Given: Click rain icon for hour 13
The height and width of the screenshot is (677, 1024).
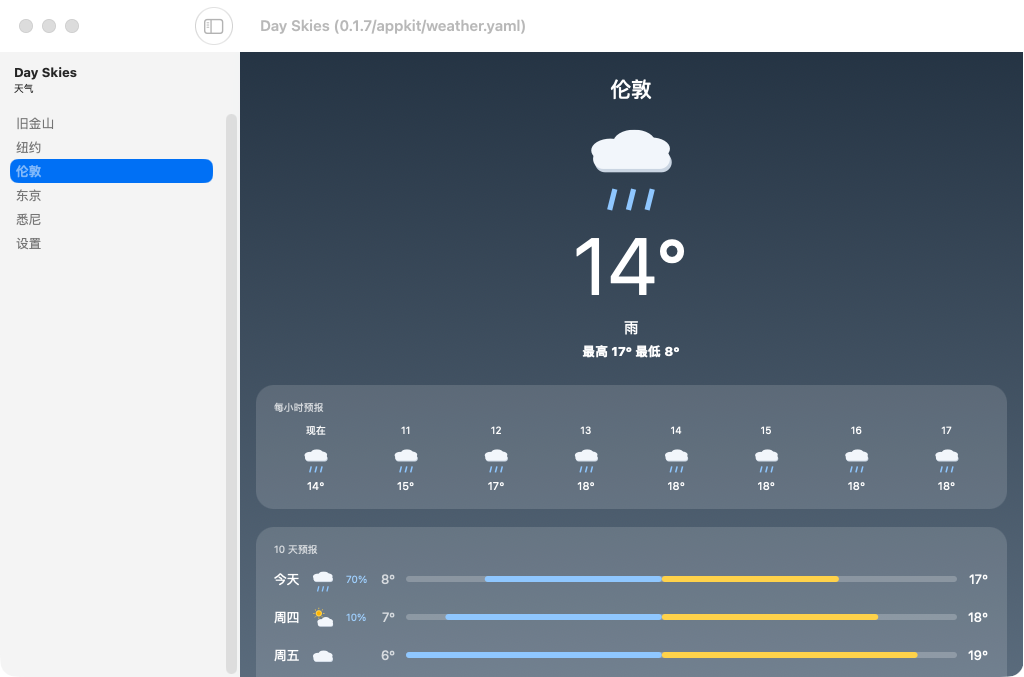Looking at the screenshot, I should pyautogui.click(x=586, y=460).
